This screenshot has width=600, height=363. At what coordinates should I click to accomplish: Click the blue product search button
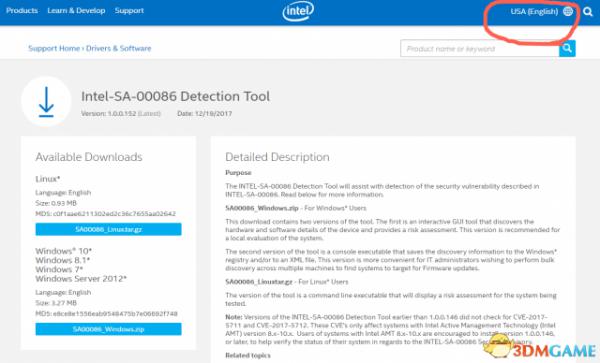[567, 48]
